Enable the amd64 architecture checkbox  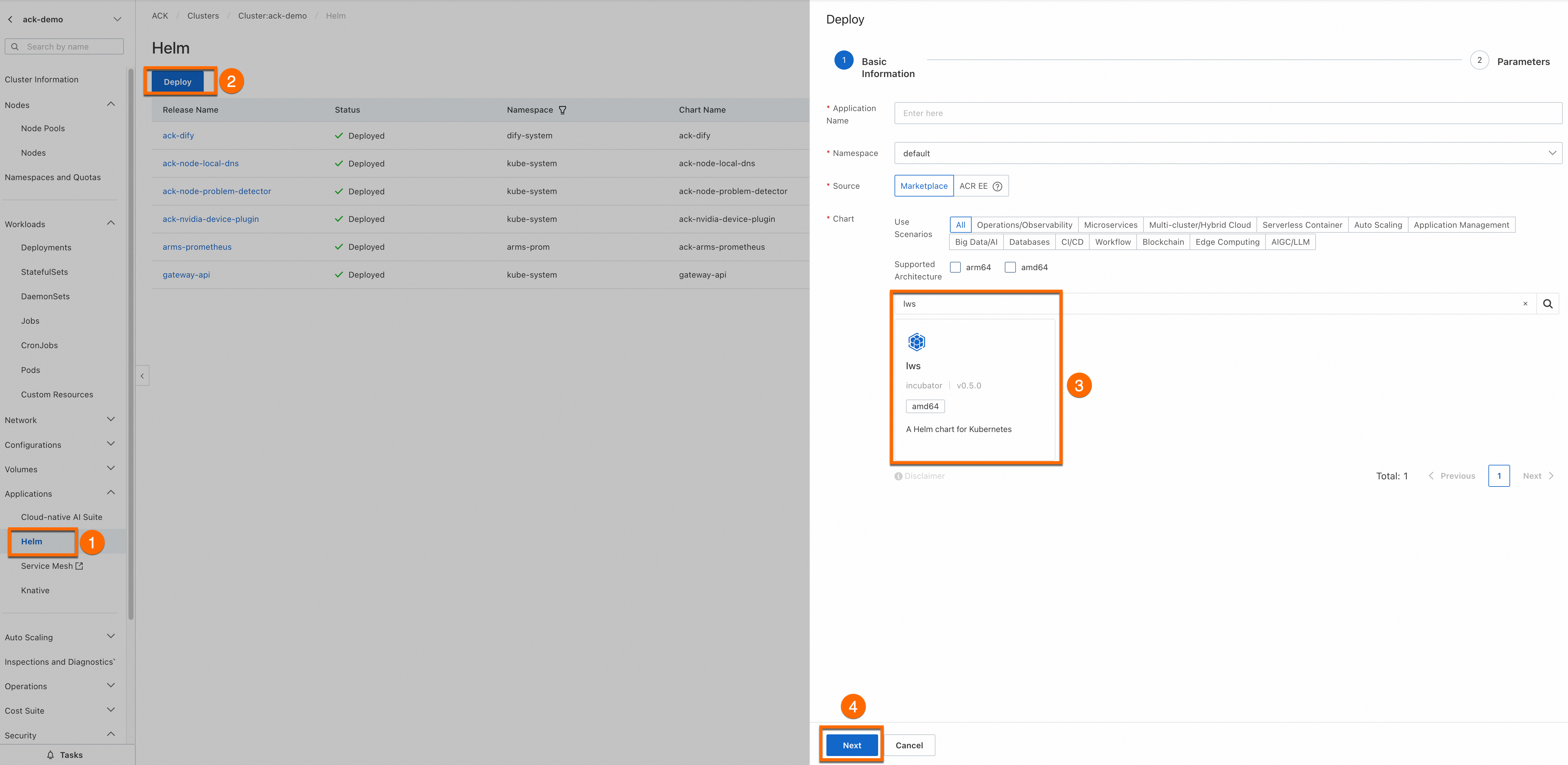click(1010, 267)
